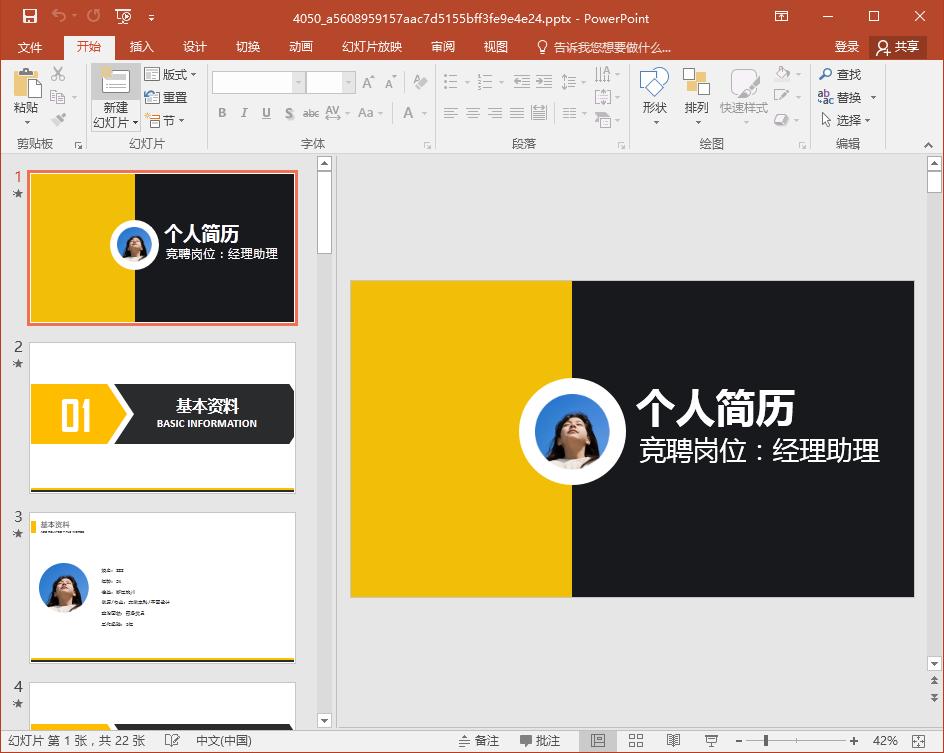
Task: Open the font size dropdown
Action: click(330, 80)
